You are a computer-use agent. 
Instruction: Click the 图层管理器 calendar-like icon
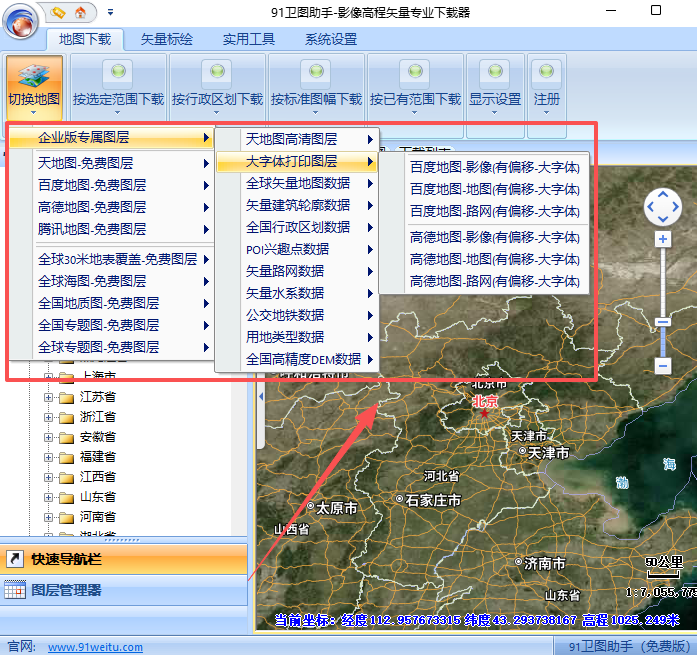coord(15,590)
